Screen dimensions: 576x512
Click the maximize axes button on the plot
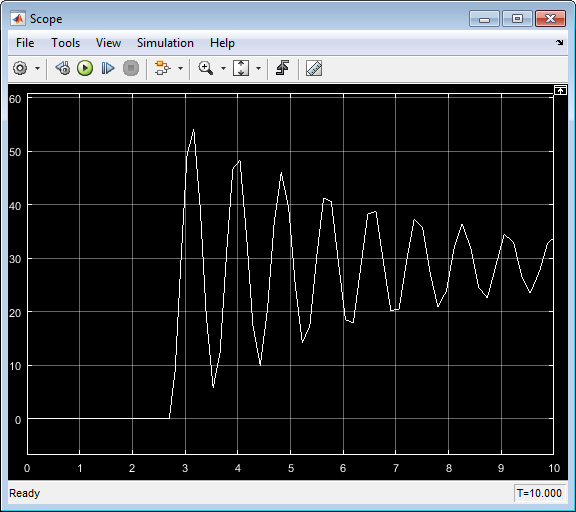560,90
